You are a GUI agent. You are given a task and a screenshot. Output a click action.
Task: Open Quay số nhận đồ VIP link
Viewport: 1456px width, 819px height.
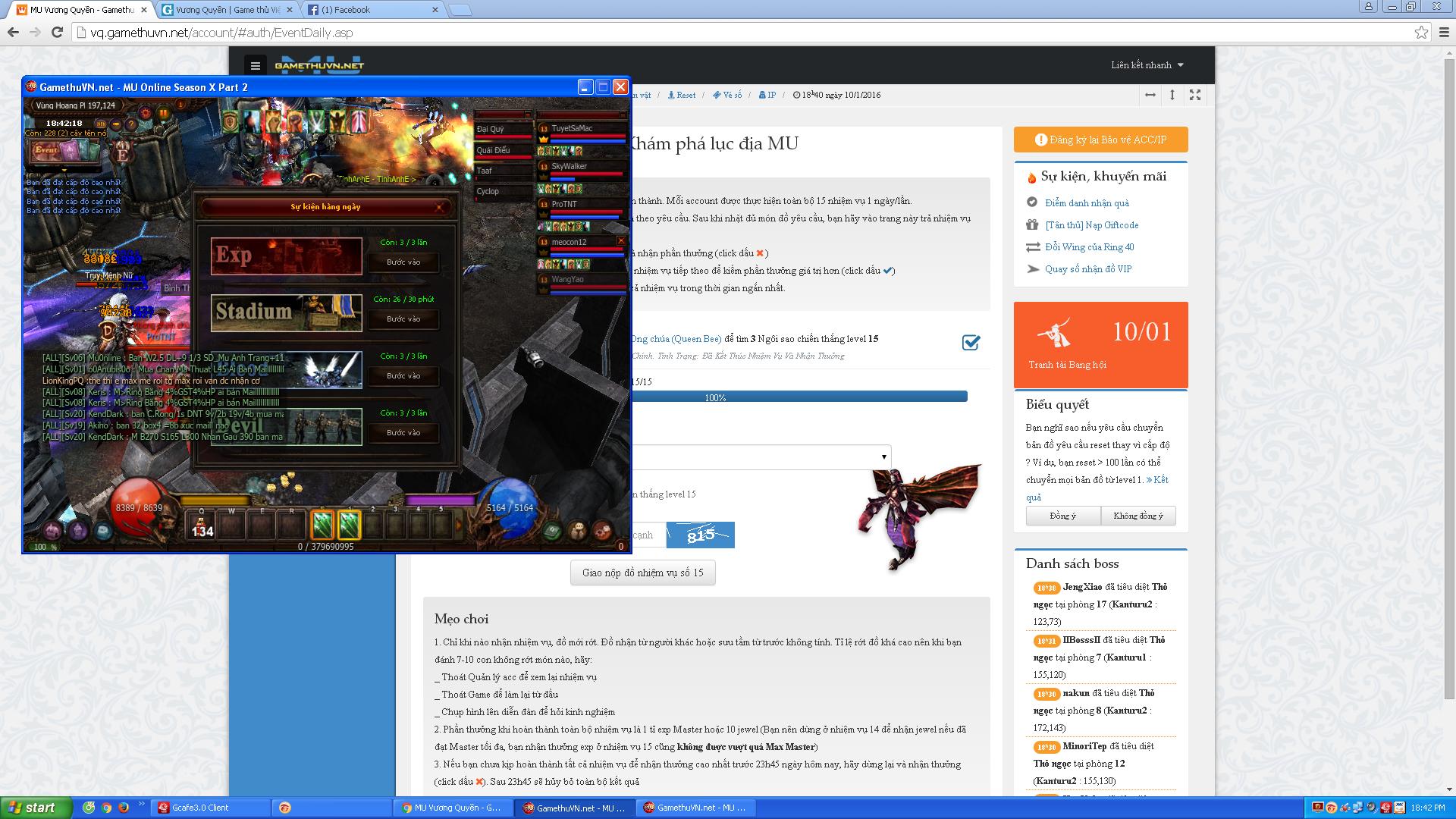1088,269
